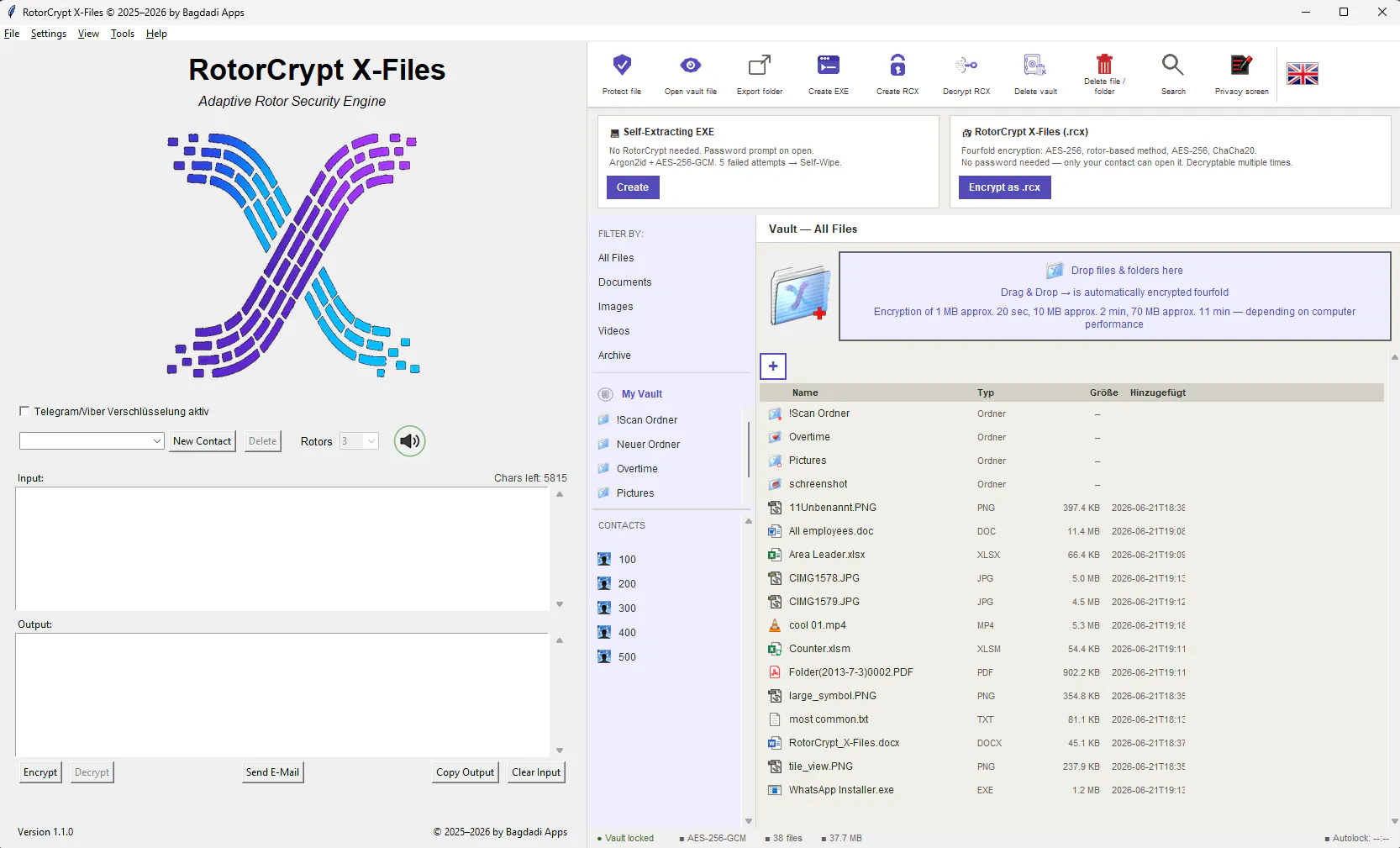Click the Create EXE toolbar icon
The image size is (1400, 848).
pyautogui.click(x=829, y=65)
